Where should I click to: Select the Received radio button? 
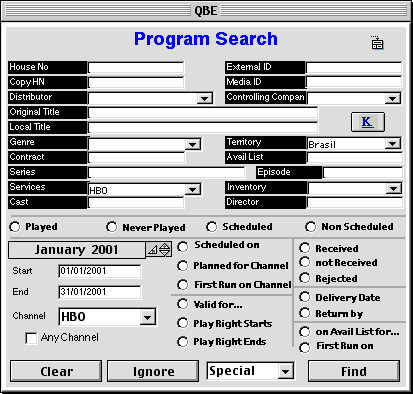[304, 248]
